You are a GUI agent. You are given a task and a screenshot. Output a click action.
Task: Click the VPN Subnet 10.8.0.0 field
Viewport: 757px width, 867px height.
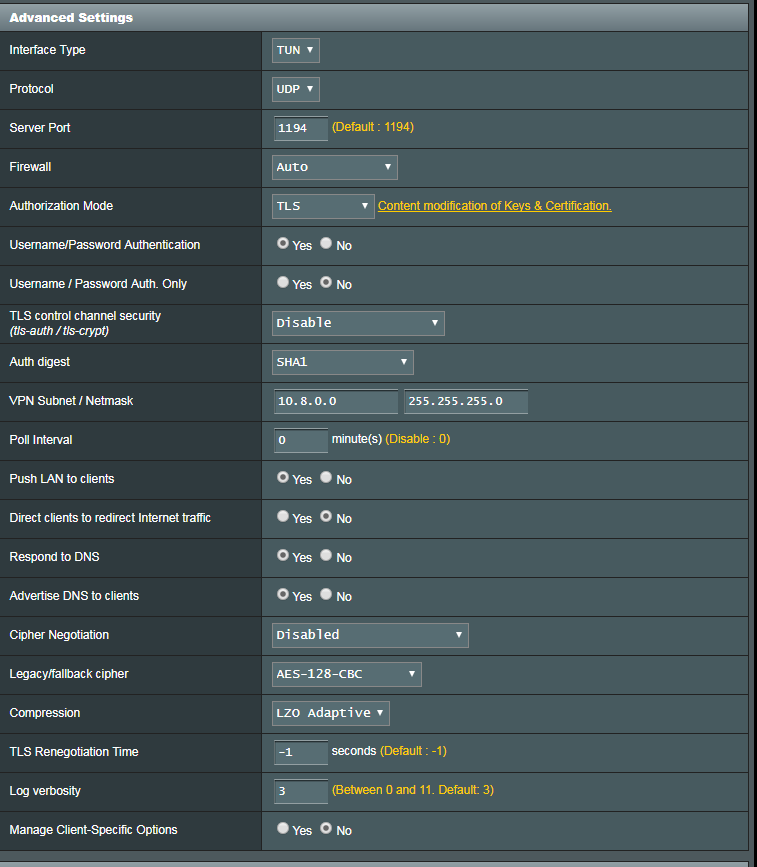[x=336, y=401]
